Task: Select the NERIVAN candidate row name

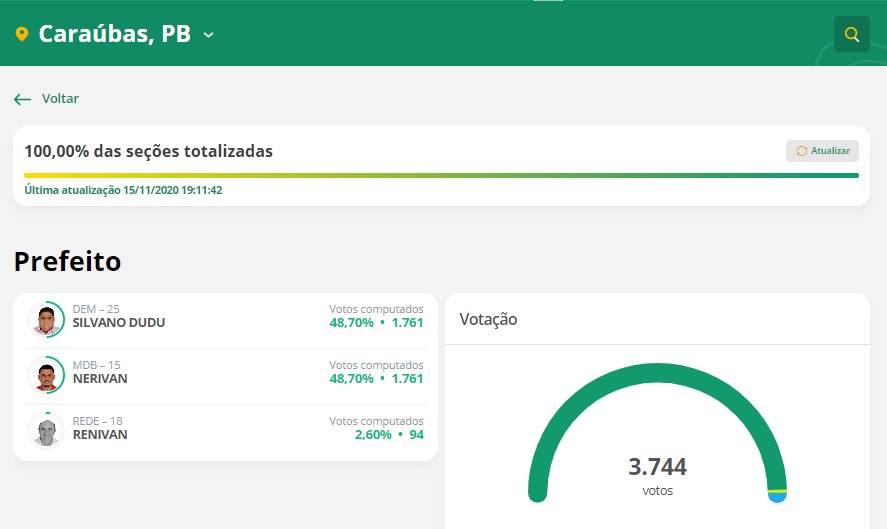Action: [100, 379]
